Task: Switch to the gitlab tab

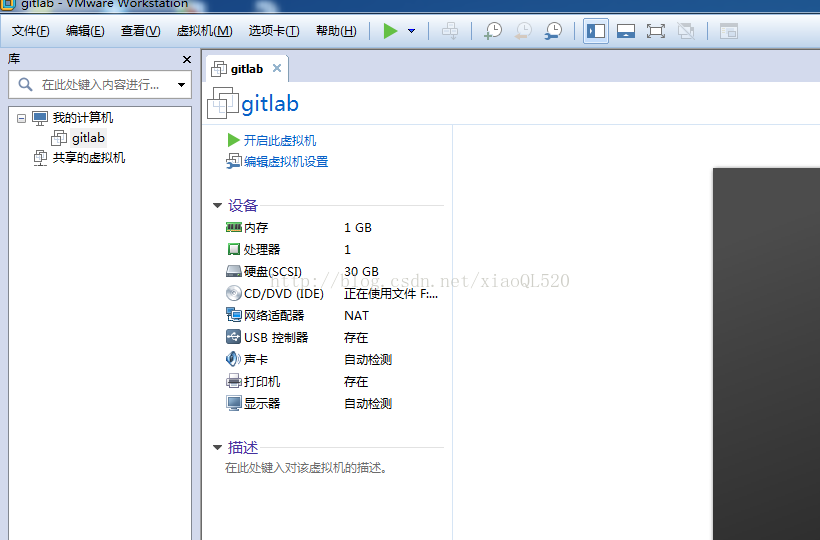Action: pyautogui.click(x=246, y=69)
